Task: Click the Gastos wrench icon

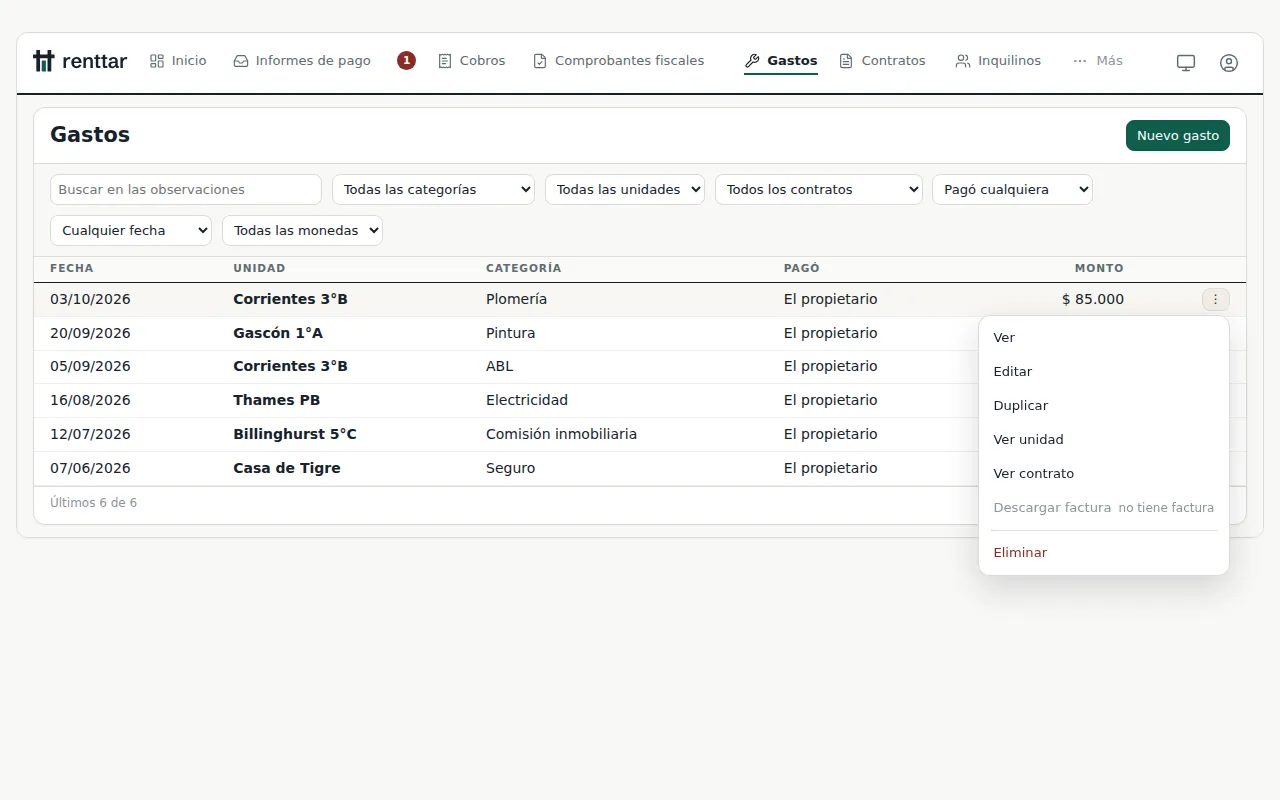Action: tap(753, 61)
